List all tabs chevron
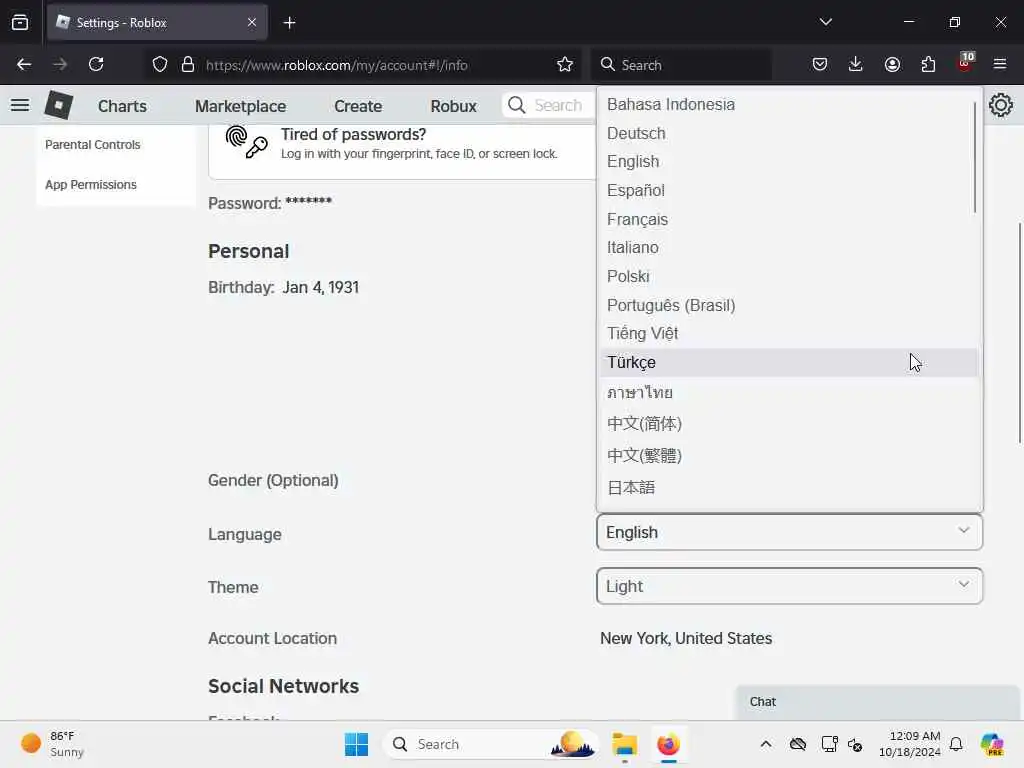The height and width of the screenshot is (768, 1024). tap(825, 22)
